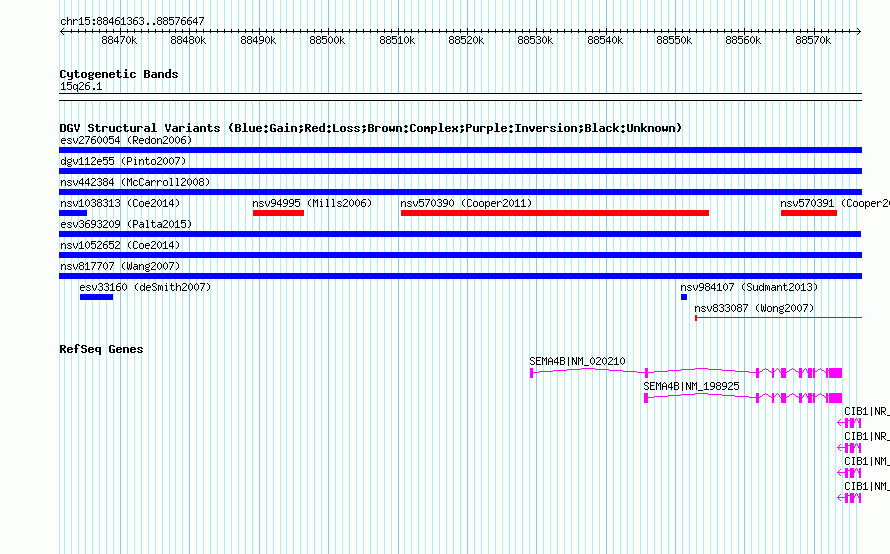The height and width of the screenshot is (554, 890).
Task: Click blue bar under nsv1052652
Action: pos(460,255)
